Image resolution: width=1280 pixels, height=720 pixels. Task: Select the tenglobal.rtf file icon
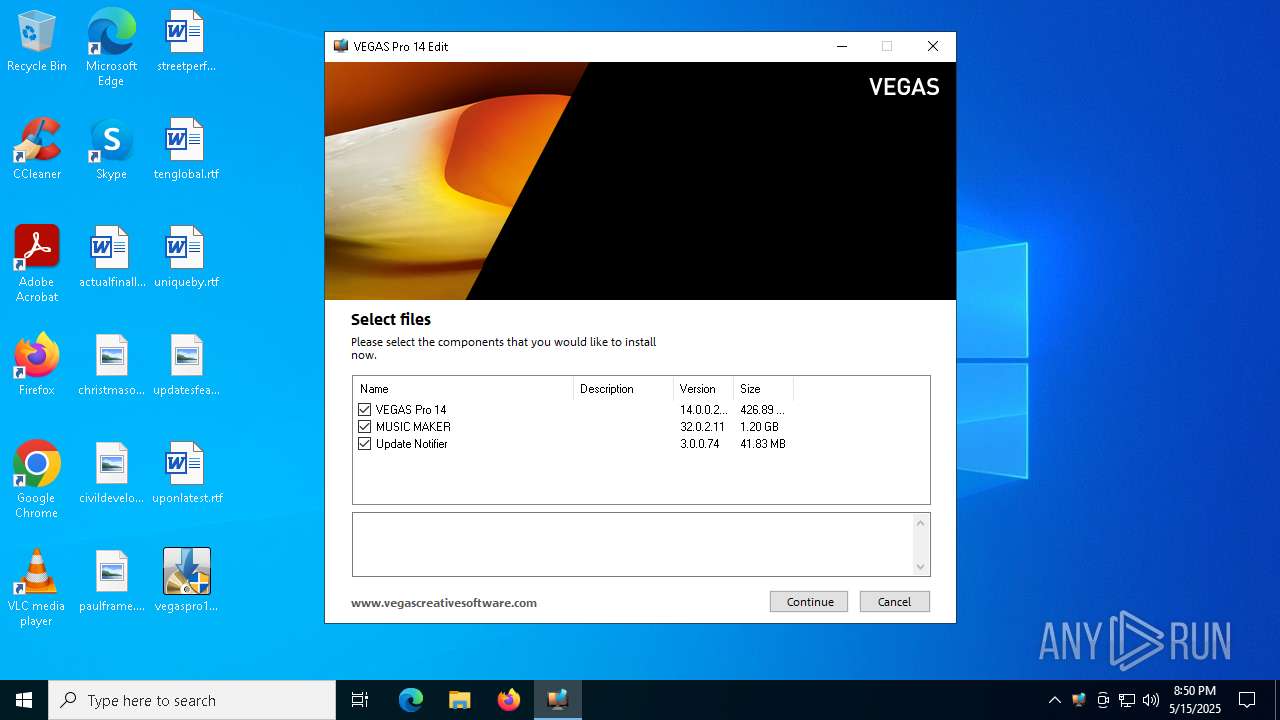click(186, 150)
